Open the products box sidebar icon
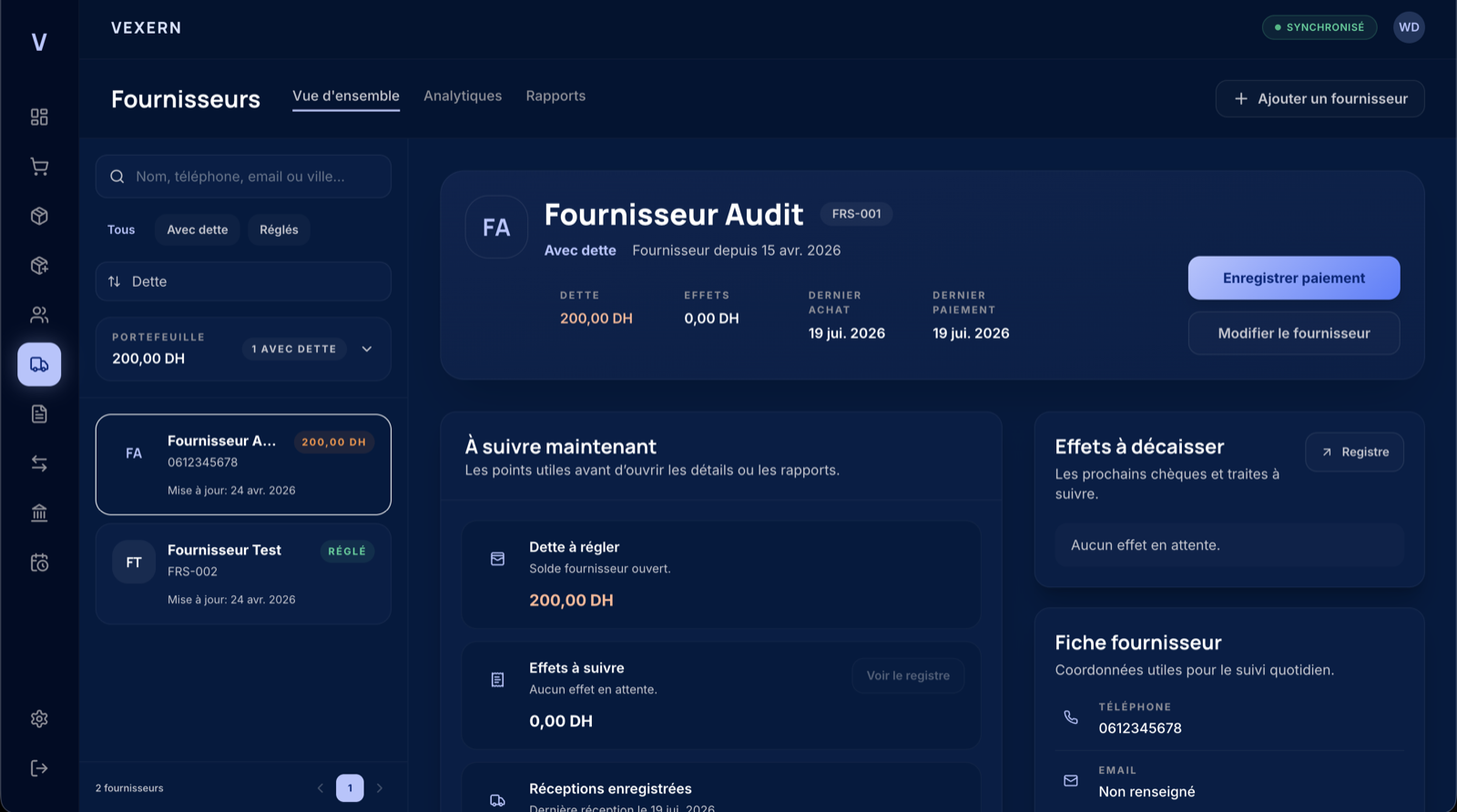Screen dimensions: 1457x812 click(x=39, y=216)
